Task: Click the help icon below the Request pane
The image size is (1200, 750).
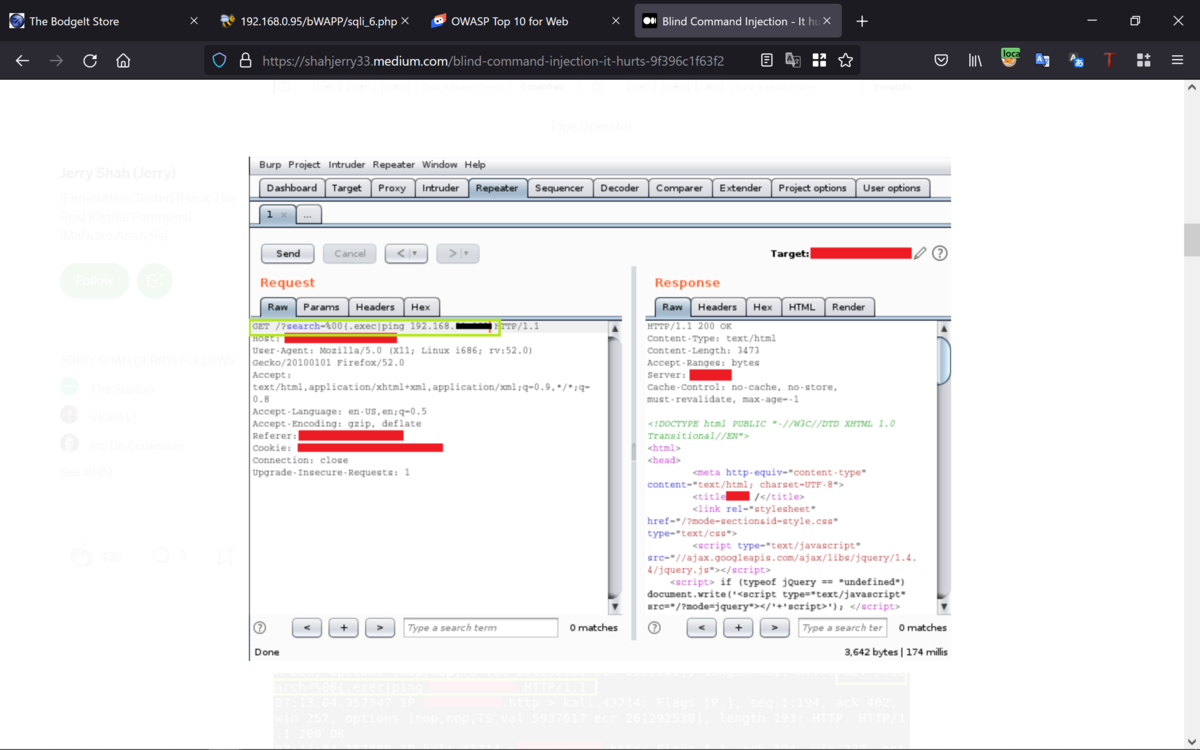Action: tap(260, 628)
